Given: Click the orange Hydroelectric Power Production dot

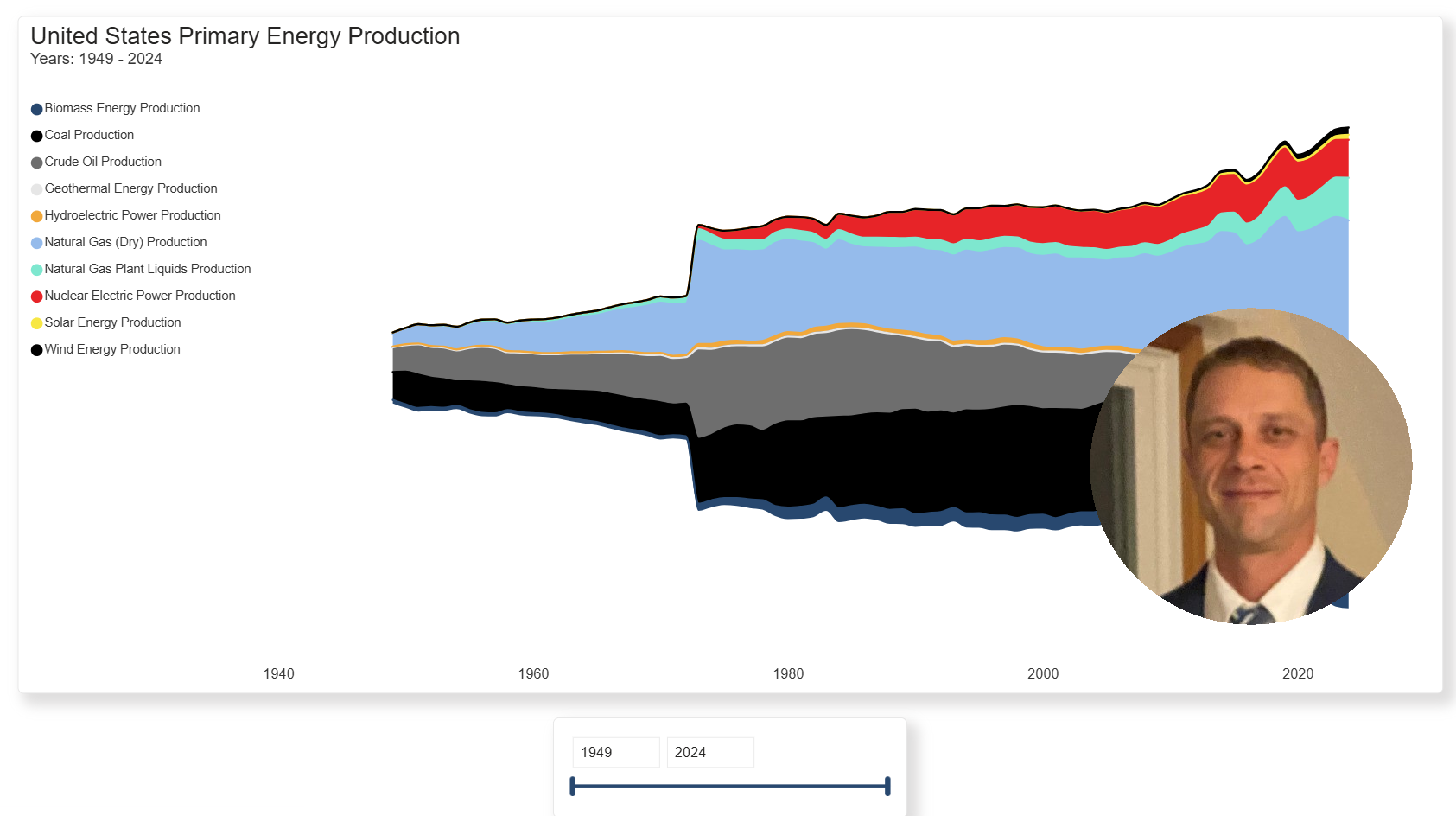Looking at the screenshot, I should coord(36,216).
